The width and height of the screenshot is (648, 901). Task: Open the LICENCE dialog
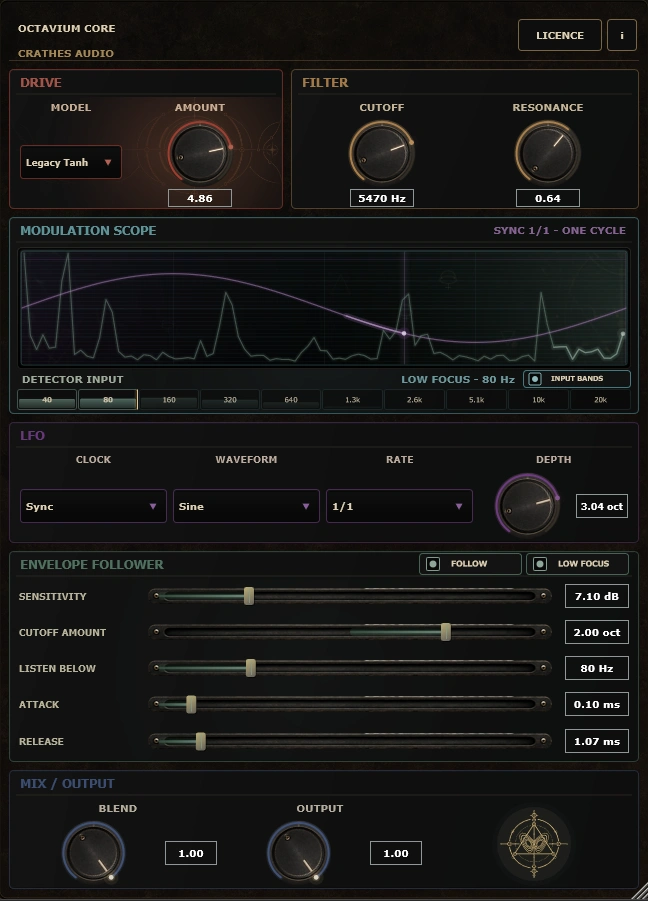coord(560,35)
